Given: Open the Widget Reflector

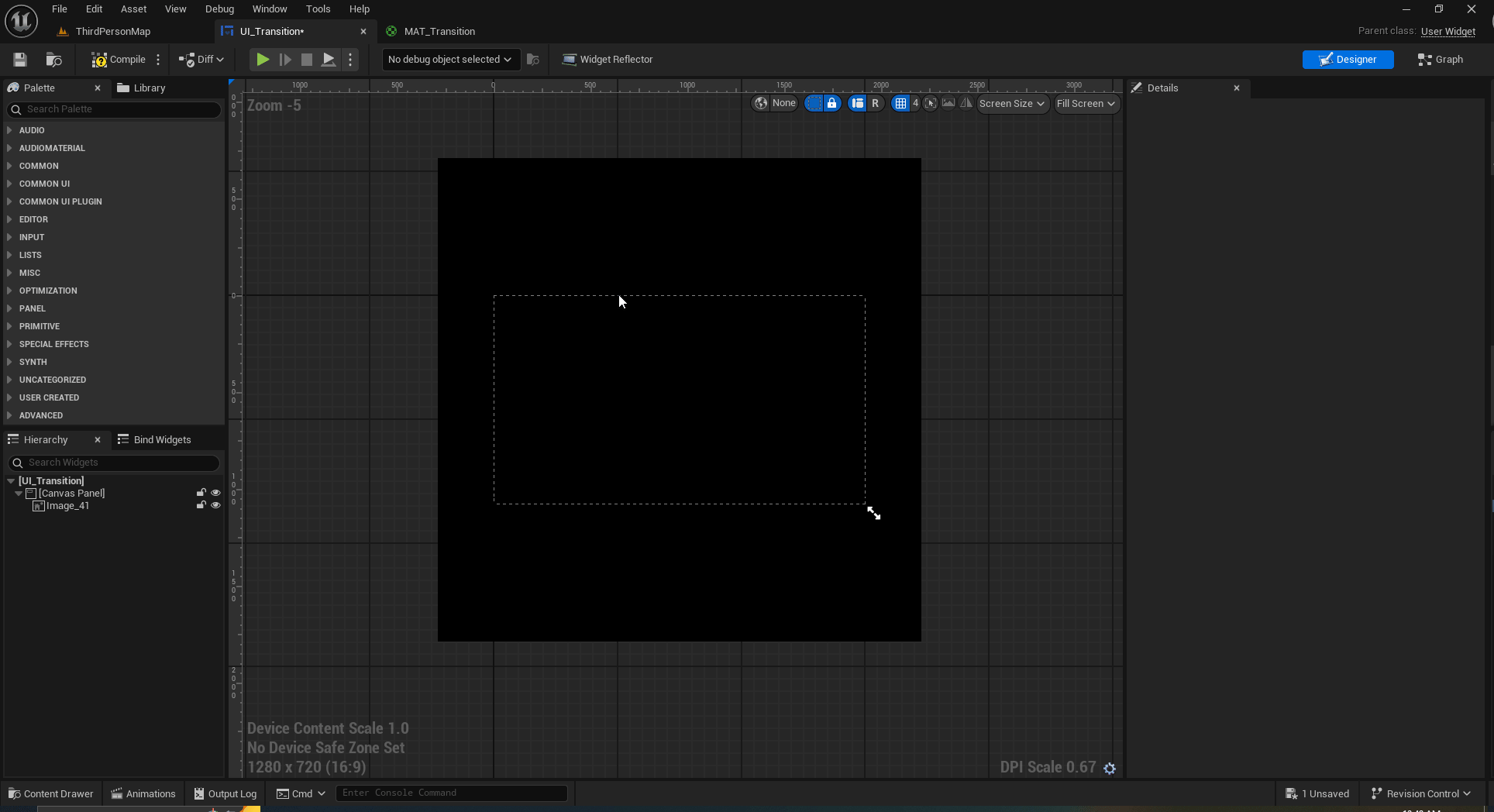Looking at the screenshot, I should (608, 60).
